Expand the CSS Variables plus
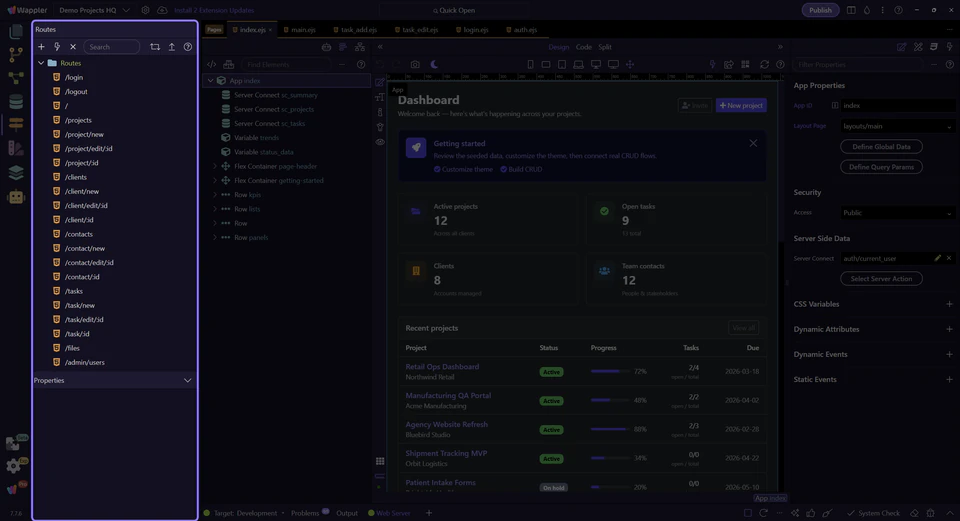 949,304
